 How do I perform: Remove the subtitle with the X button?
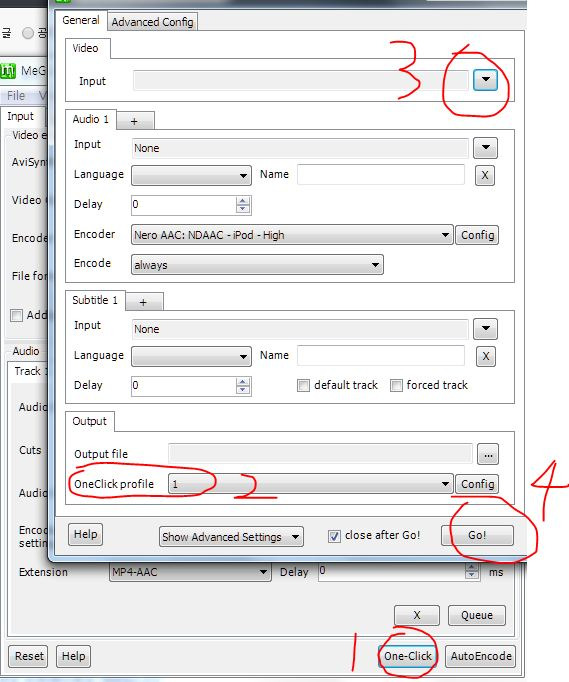click(485, 356)
